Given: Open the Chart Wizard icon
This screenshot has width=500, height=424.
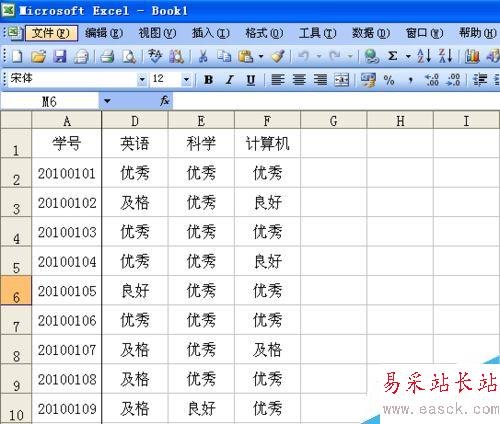Looking at the screenshot, I should (x=472, y=56).
